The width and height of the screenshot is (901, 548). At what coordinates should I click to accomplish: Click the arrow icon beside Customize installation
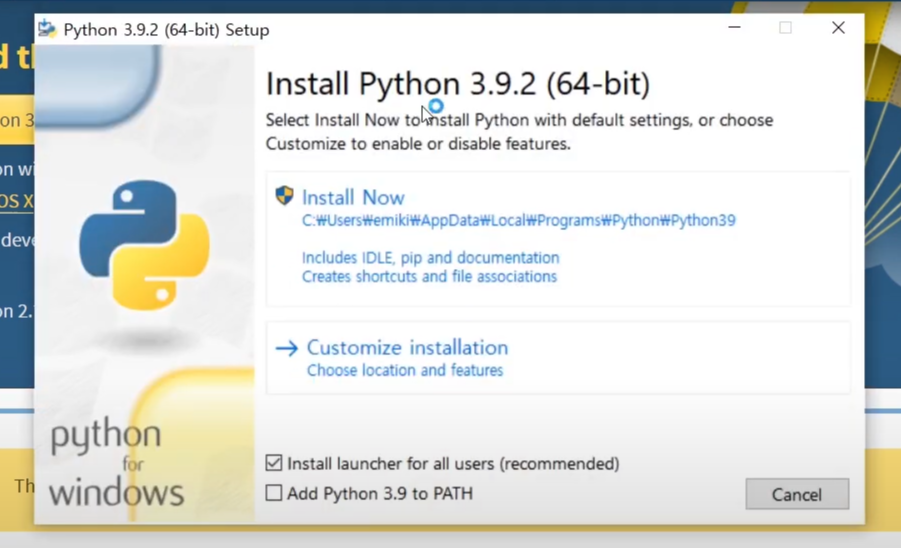click(287, 348)
